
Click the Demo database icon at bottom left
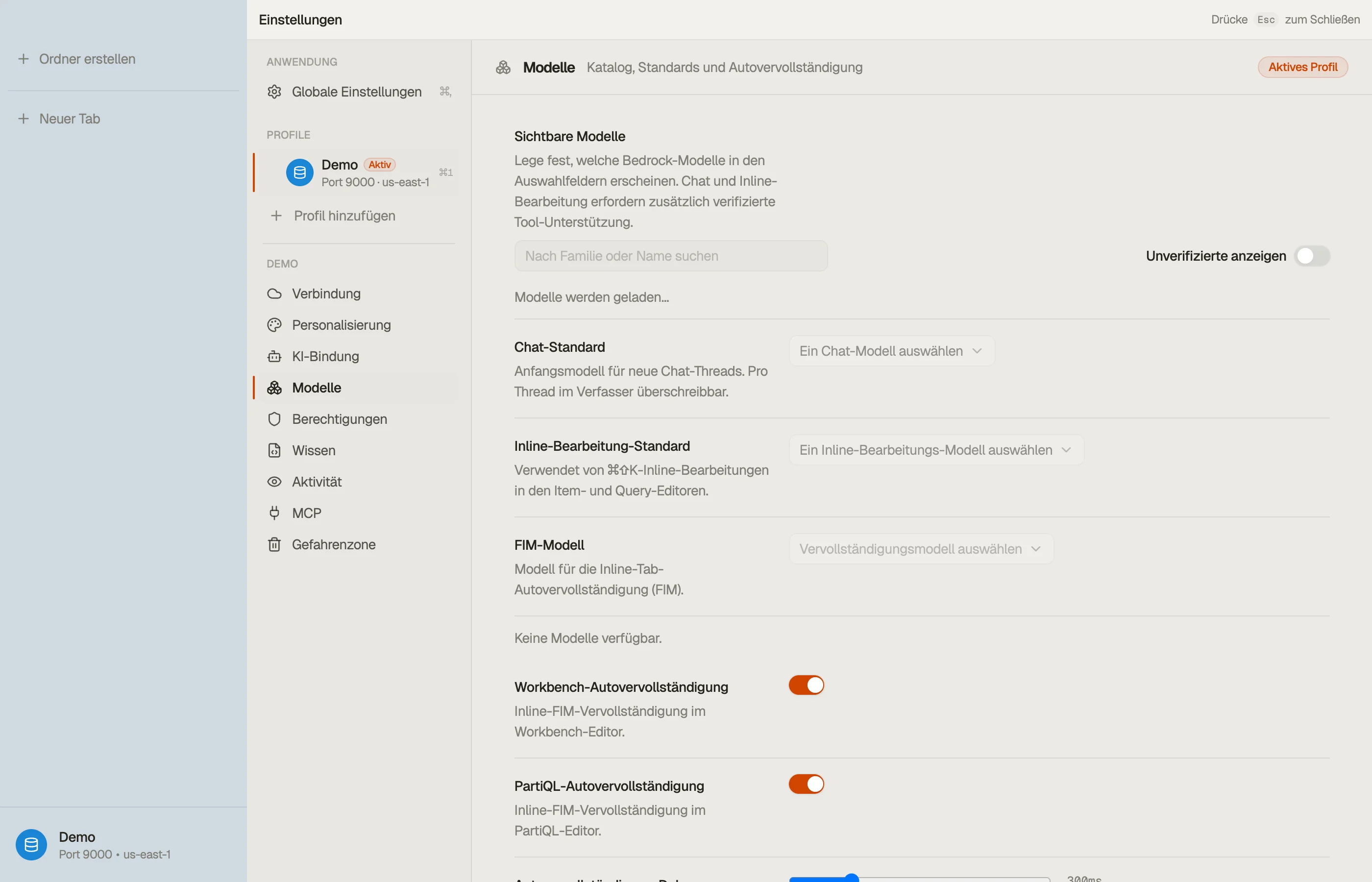[x=31, y=845]
